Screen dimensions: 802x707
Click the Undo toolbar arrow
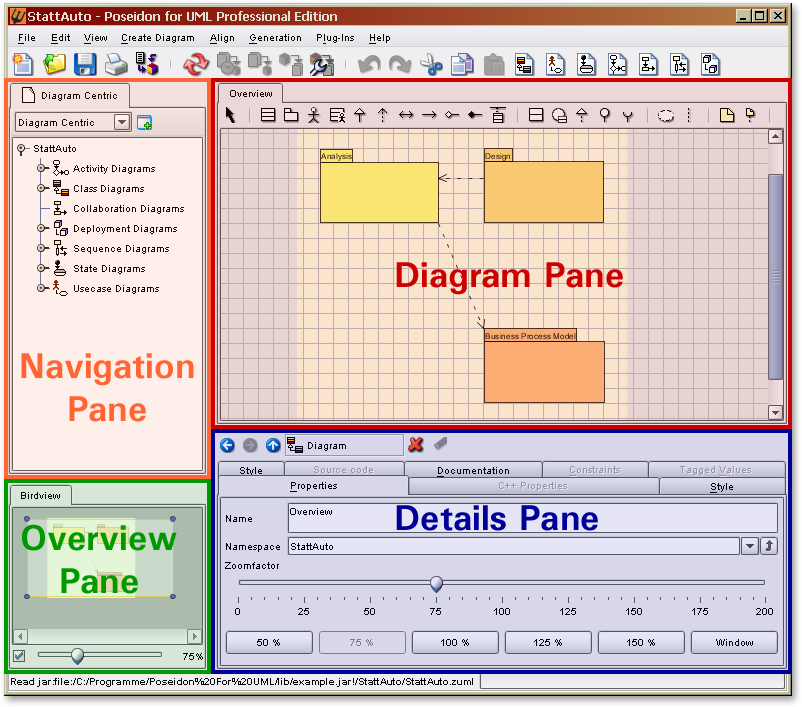[x=370, y=65]
